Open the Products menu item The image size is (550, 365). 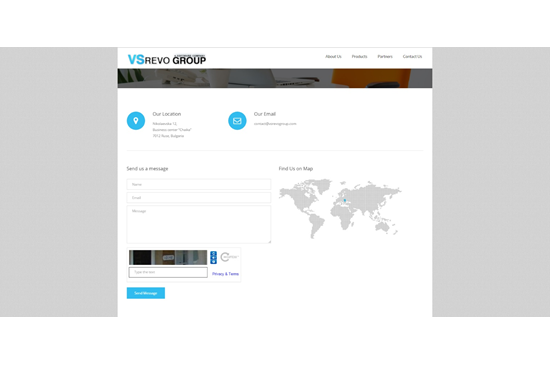[359, 56]
